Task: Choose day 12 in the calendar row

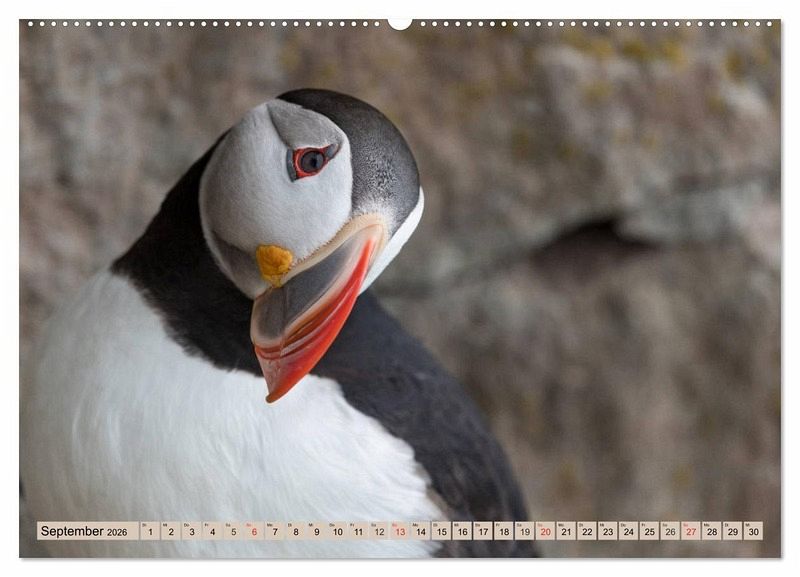Action: (x=379, y=531)
